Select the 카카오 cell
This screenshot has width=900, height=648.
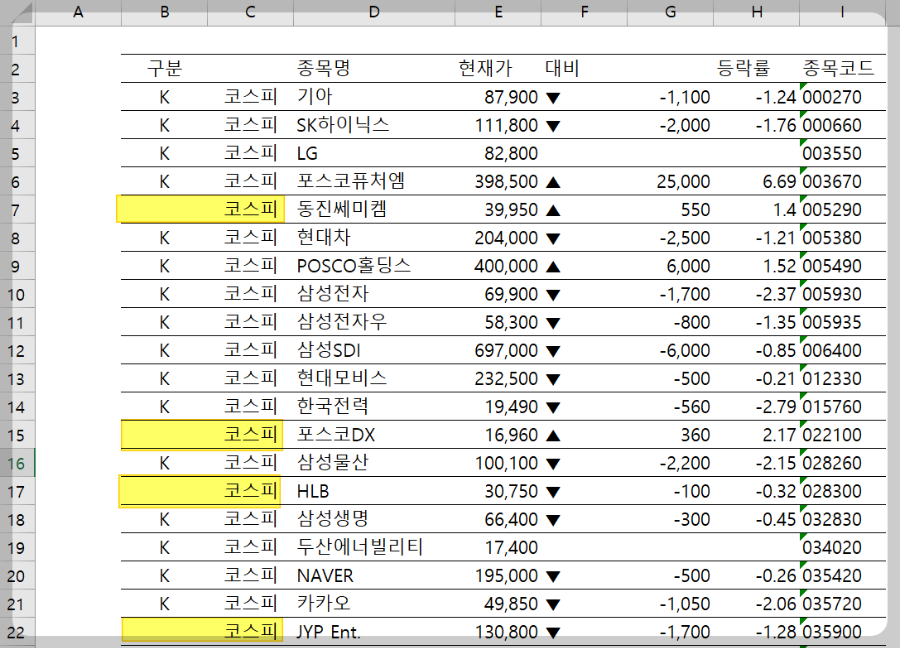click(x=374, y=604)
